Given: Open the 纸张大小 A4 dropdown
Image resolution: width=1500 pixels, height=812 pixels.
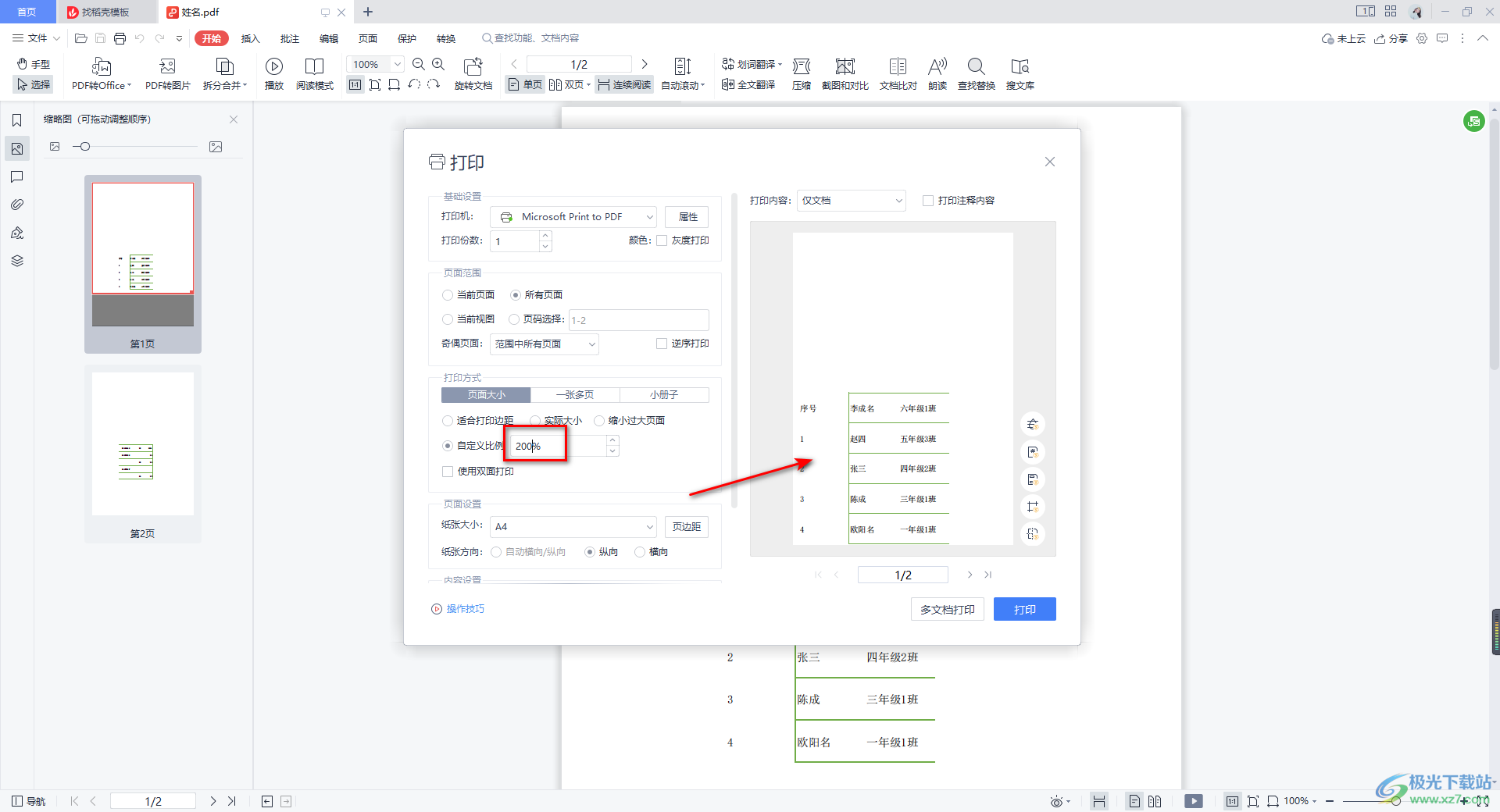Looking at the screenshot, I should pyautogui.click(x=573, y=527).
